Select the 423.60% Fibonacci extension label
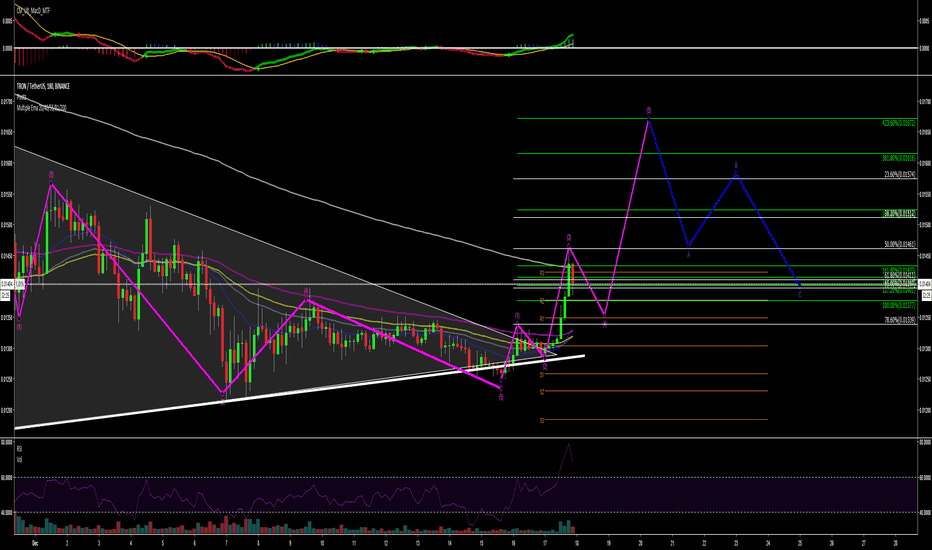The height and width of the screenshot is (550, 932). pos(899,123)
